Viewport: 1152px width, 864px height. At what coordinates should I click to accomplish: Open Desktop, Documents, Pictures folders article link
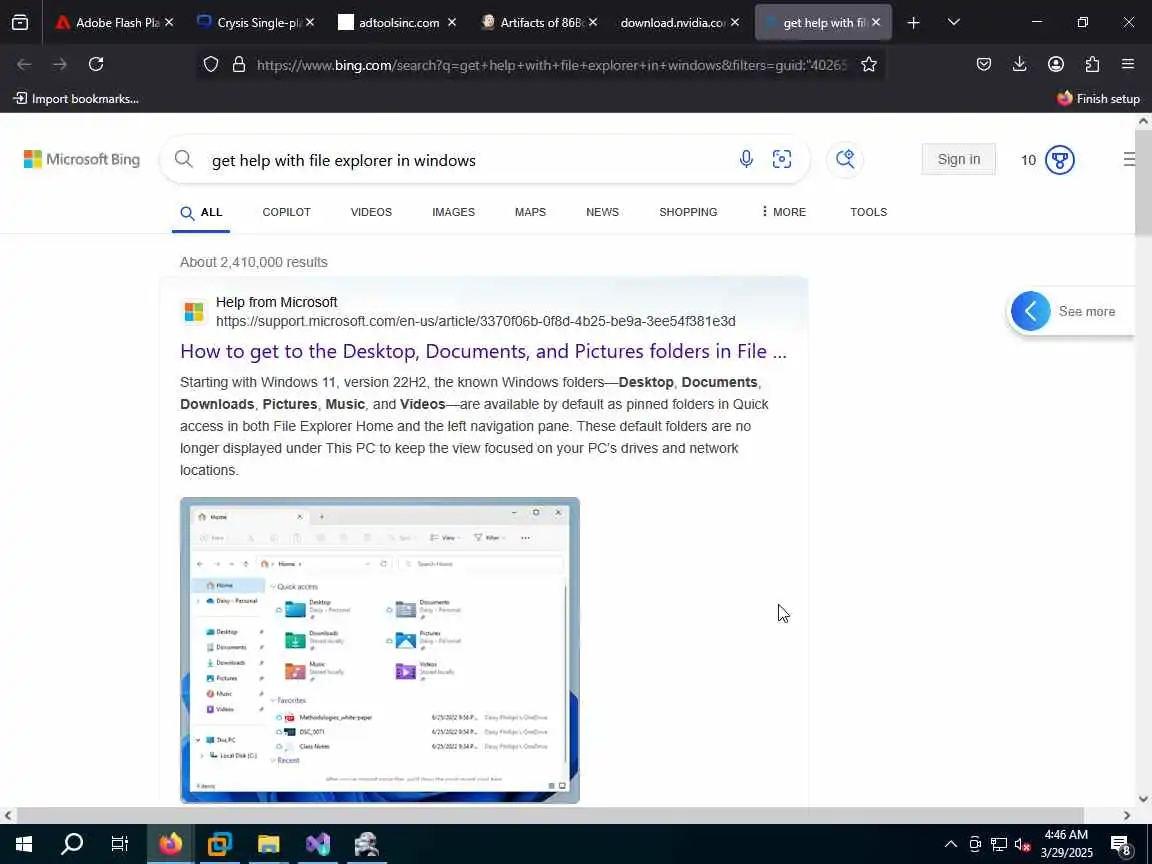483,351
